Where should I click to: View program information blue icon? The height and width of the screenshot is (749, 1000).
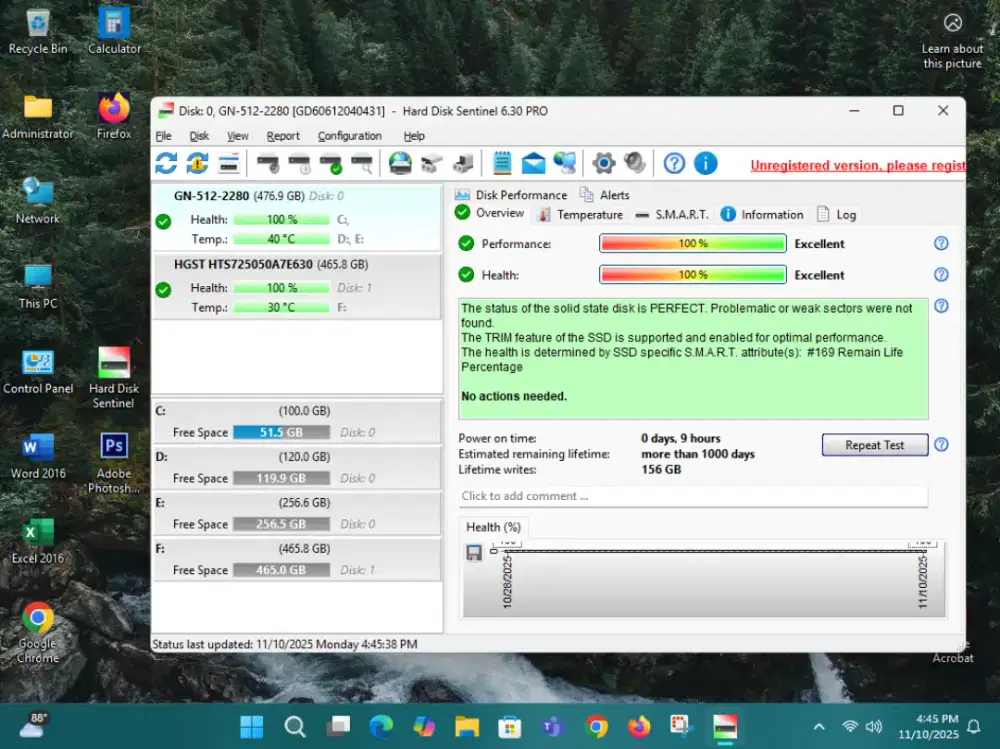[x=706, y=163]
